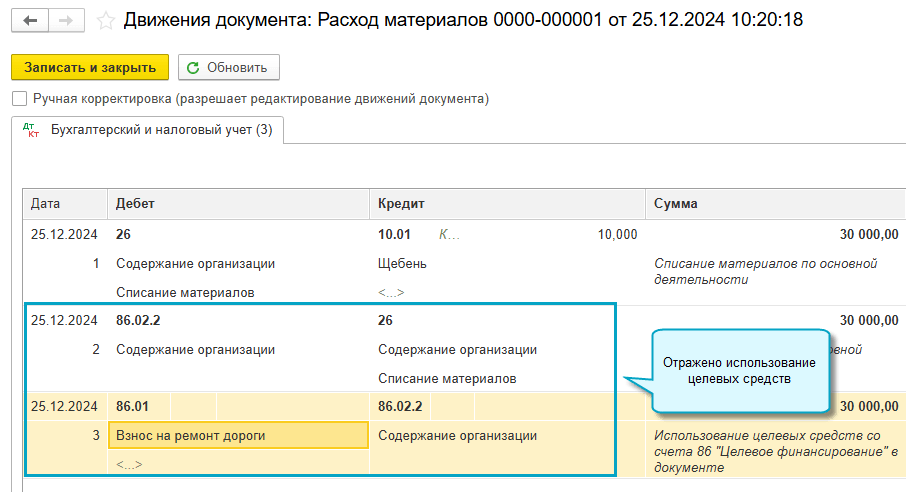This screenshot has width=906, height=492.
Task: Click credit account 10.01 in first row
Action: 394,235
